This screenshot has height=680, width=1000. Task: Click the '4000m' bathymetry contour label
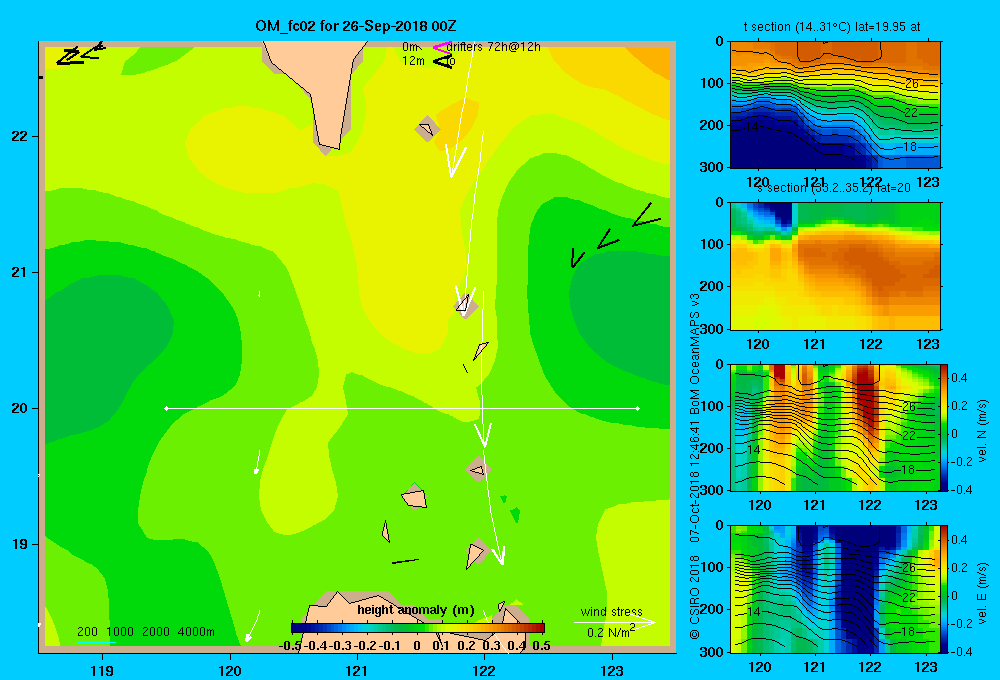pyautogui.click(x=196, y=632)
